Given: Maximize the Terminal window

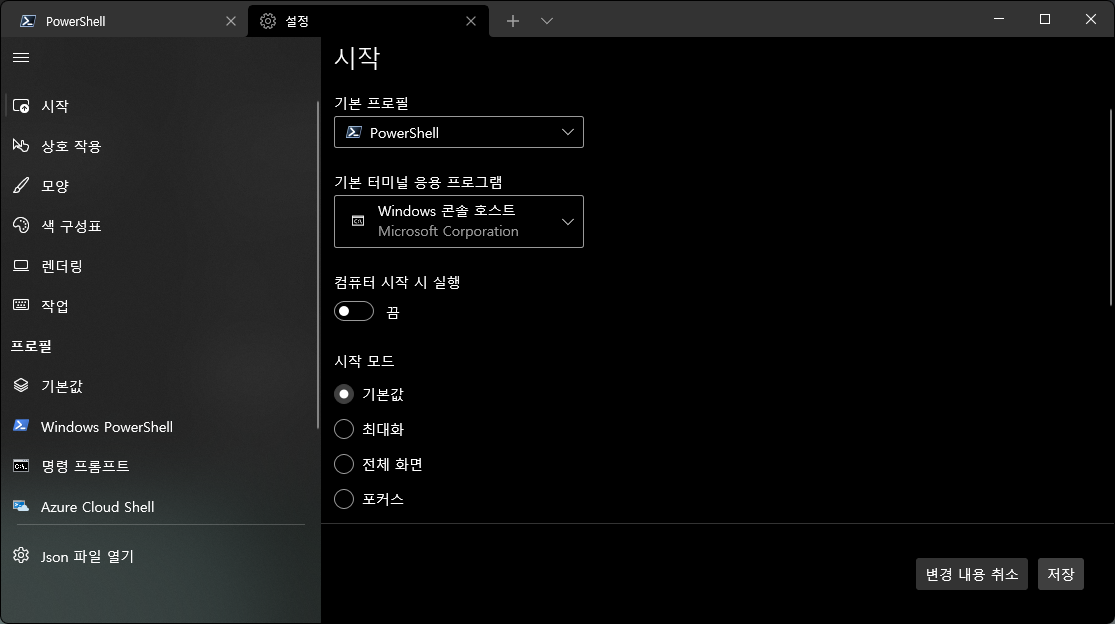Looking at the screenshot, I should coord(1045,19).
